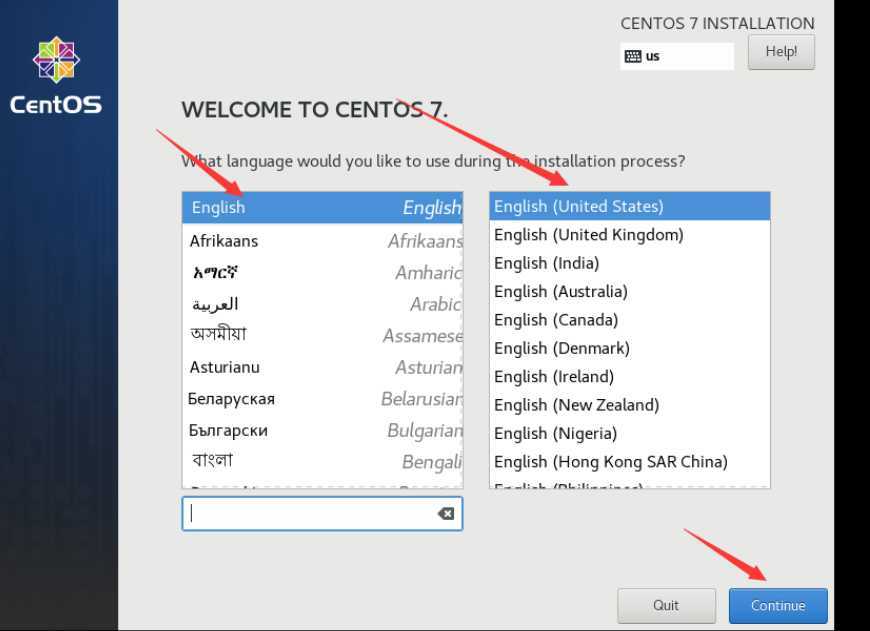Select the Arabic language row

[x=322, y=304]
